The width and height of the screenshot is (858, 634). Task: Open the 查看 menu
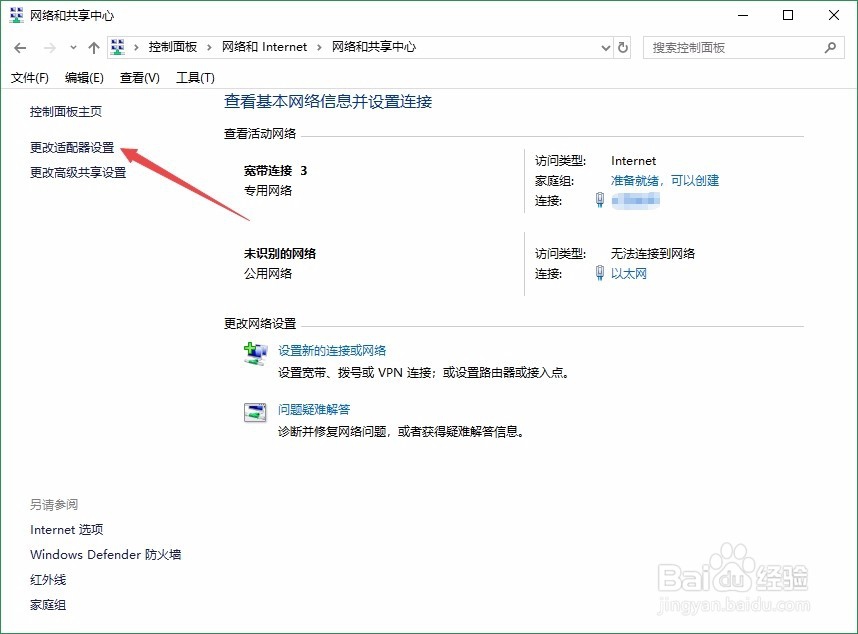[x=139, y=77]
